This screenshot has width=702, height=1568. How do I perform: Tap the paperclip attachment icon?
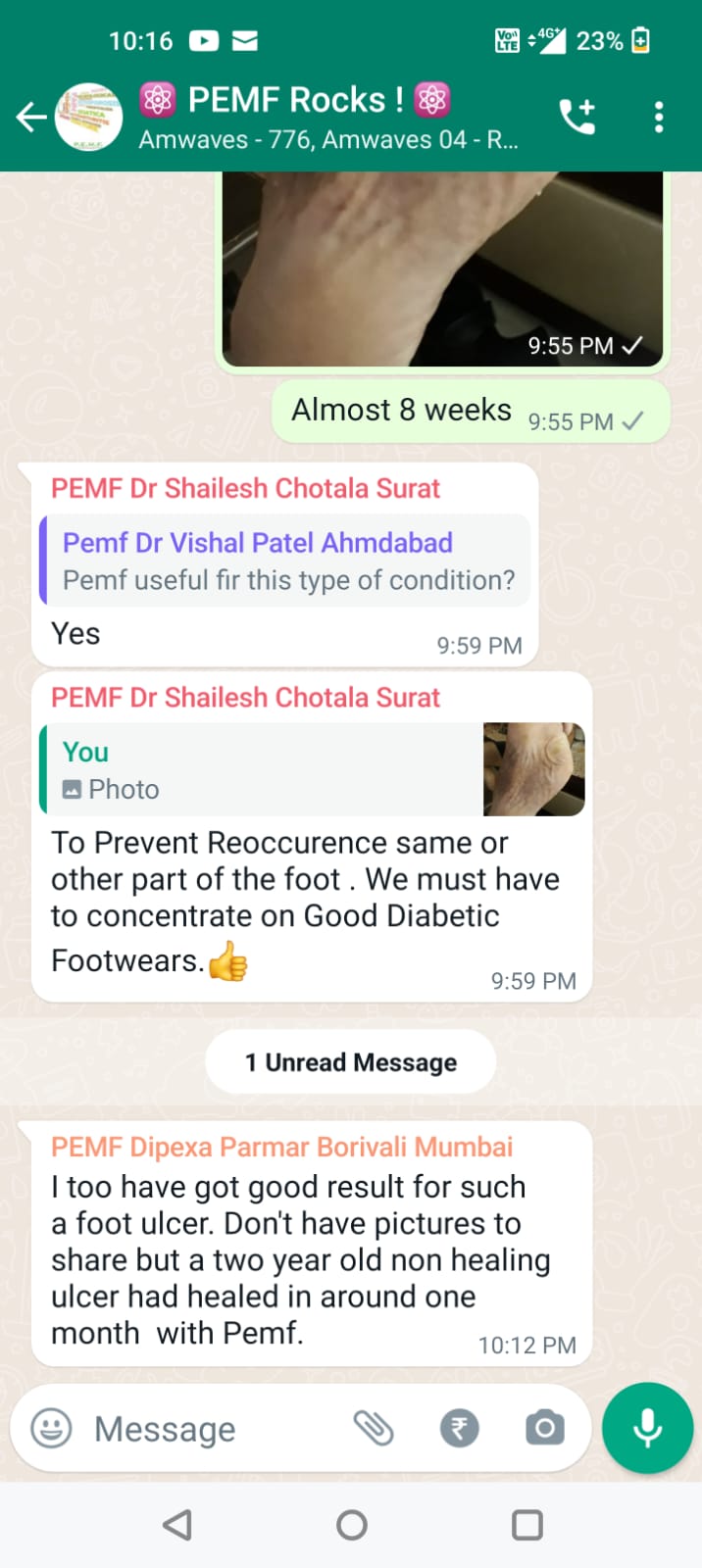(374, 1428)
